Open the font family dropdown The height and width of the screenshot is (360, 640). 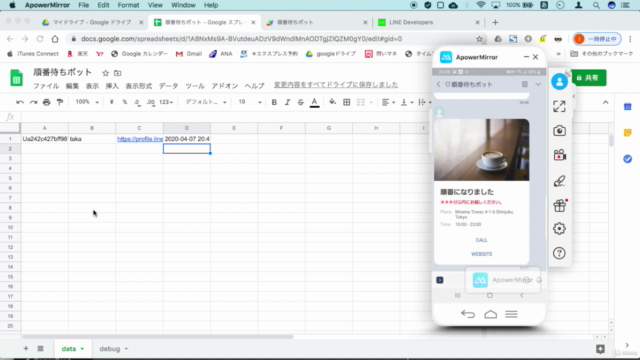tap(206, 102)
